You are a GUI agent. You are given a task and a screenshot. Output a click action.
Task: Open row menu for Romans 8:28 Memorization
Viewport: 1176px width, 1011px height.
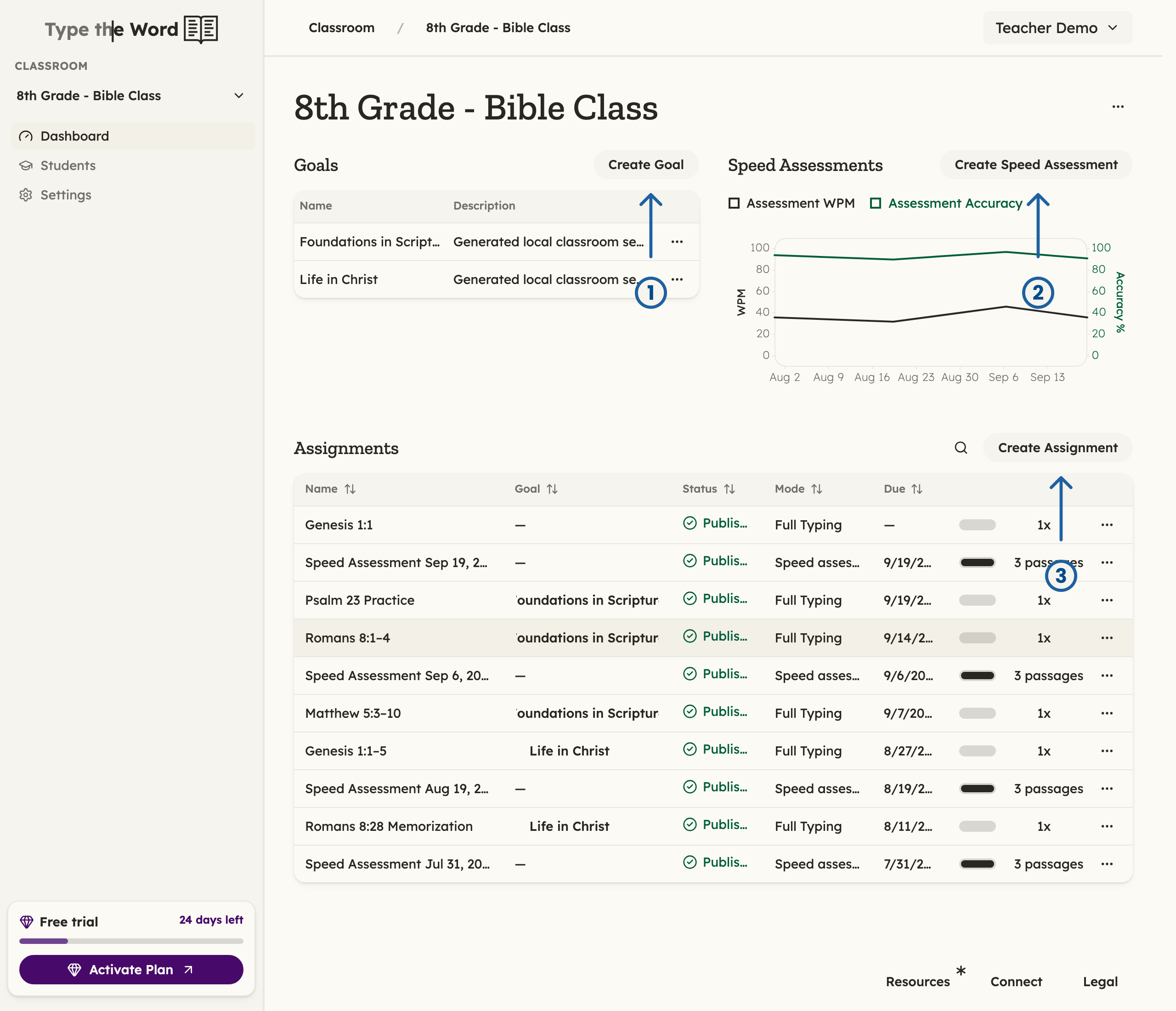pos(1106,827)
